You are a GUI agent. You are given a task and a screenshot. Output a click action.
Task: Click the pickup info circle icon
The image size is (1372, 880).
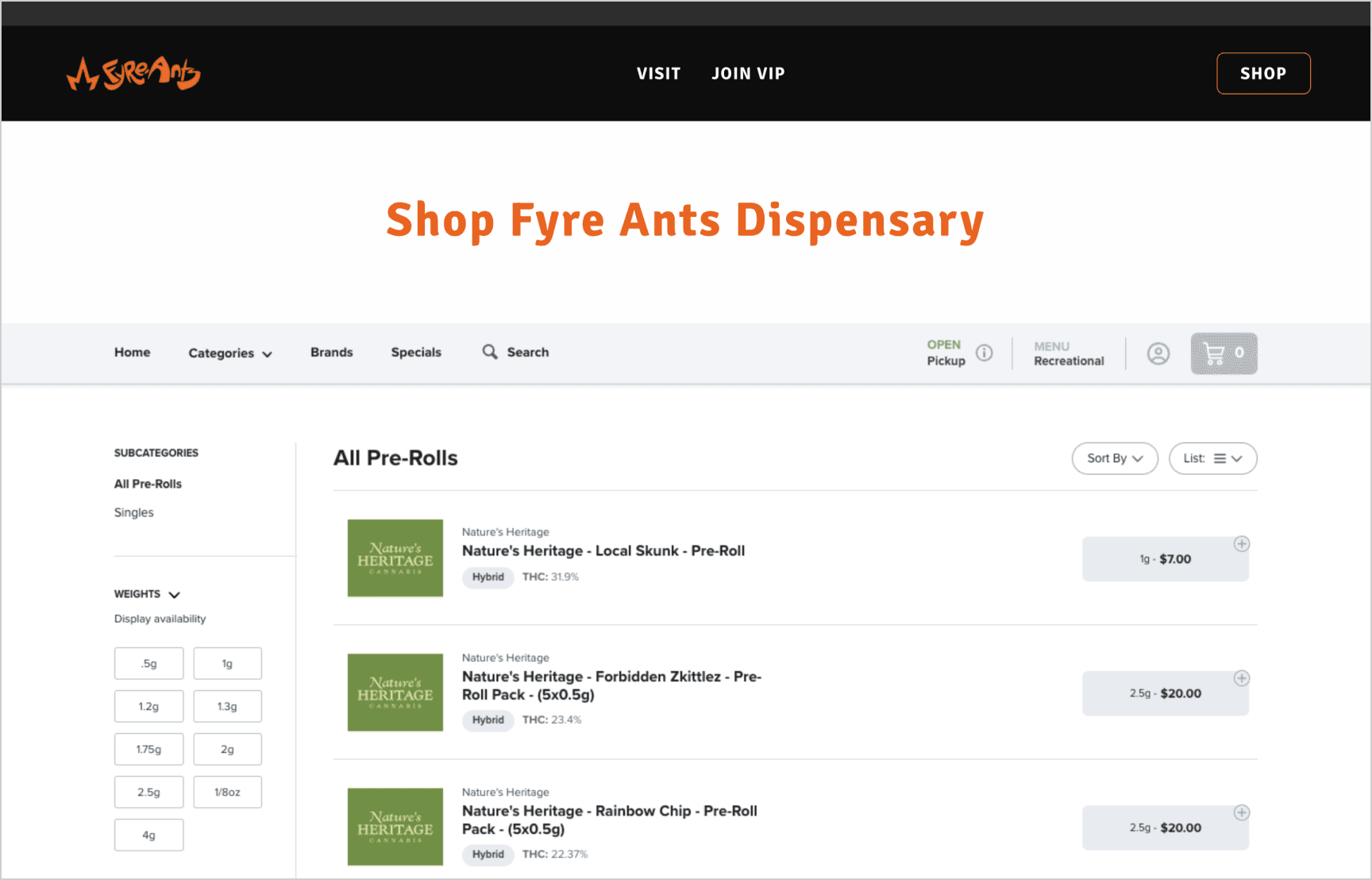(x=984, y=353)
